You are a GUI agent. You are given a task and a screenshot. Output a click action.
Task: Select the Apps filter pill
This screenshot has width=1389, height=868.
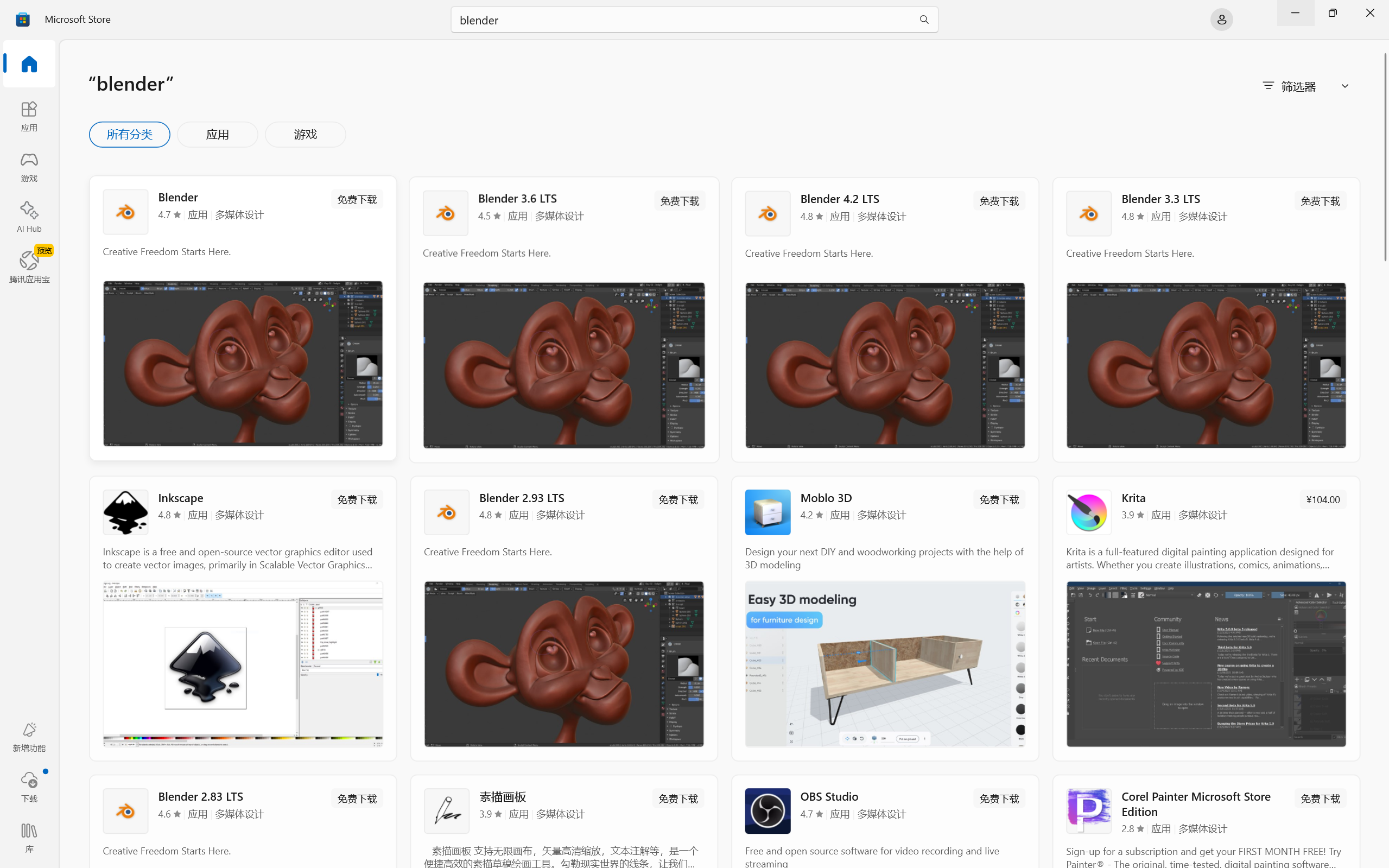coord(217,134)
